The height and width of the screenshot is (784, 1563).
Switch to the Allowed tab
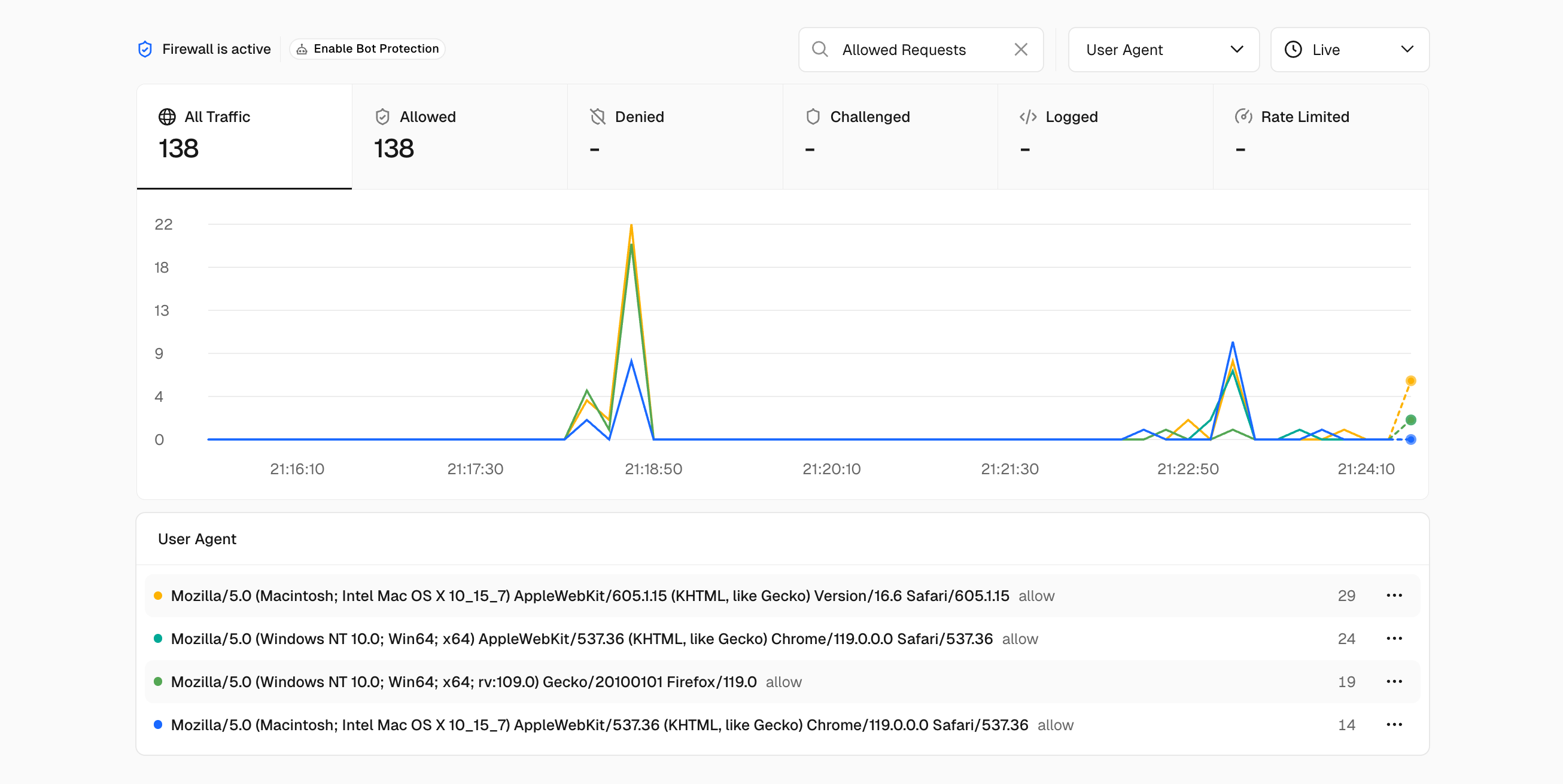460,136
